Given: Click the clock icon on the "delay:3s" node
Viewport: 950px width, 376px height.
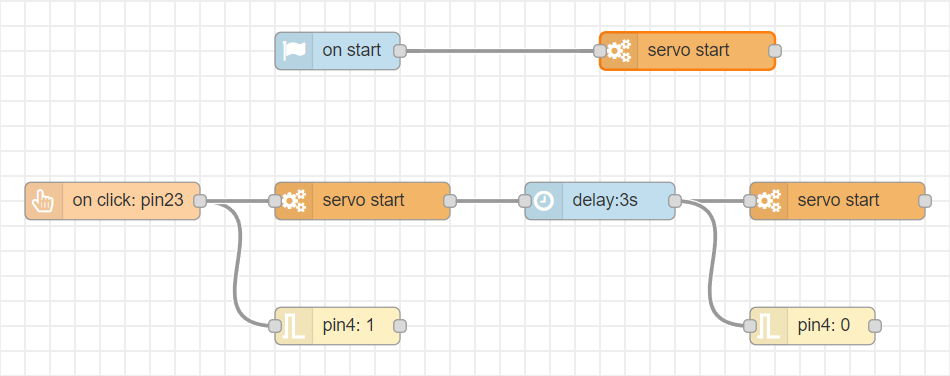Looking at the screenshot, I should pyautogui.click(x=544, y=200).
